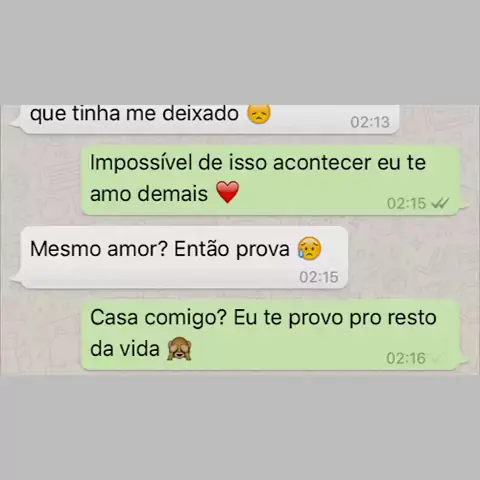Viewport: 480px width, 480px height.
Task: Click the disappointed face emoji
Action: click(259, 114)
